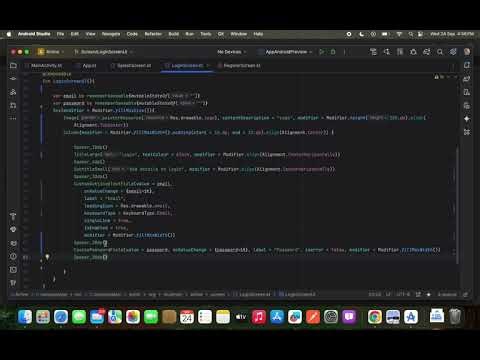Click the Sync Project with Gradle Files icon
This screenshot has height=360, width=480.
427,52
